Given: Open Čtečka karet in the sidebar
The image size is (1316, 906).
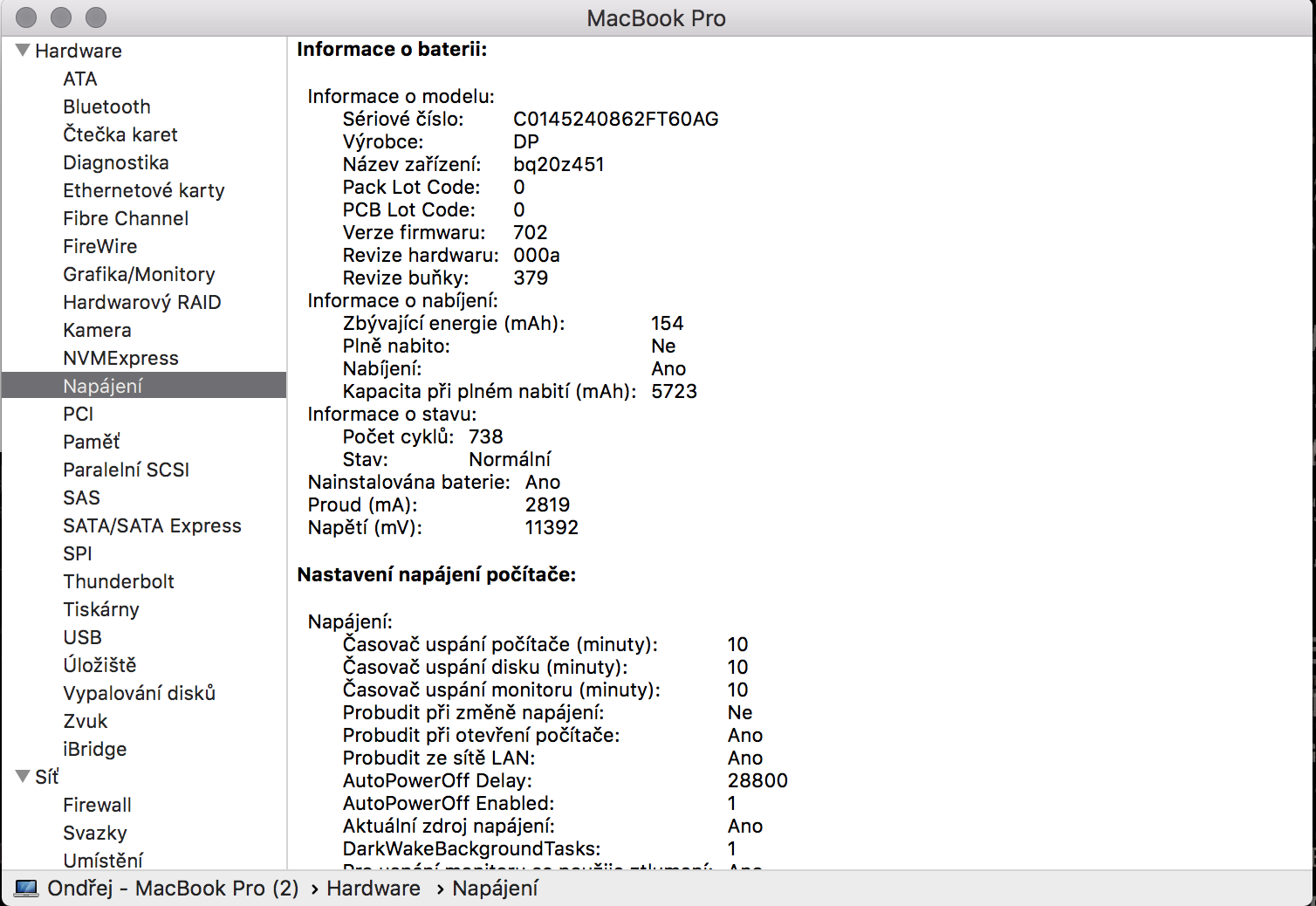Looking at the screenshot, I should pos(120,134).
